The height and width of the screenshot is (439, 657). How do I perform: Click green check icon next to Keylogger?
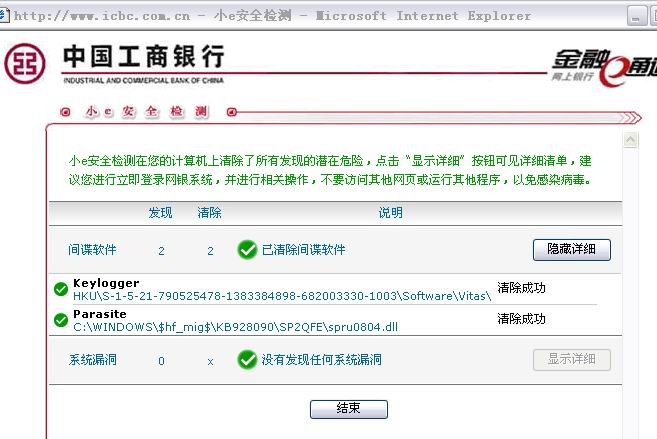pyautogui.click(x=61, y=289)
